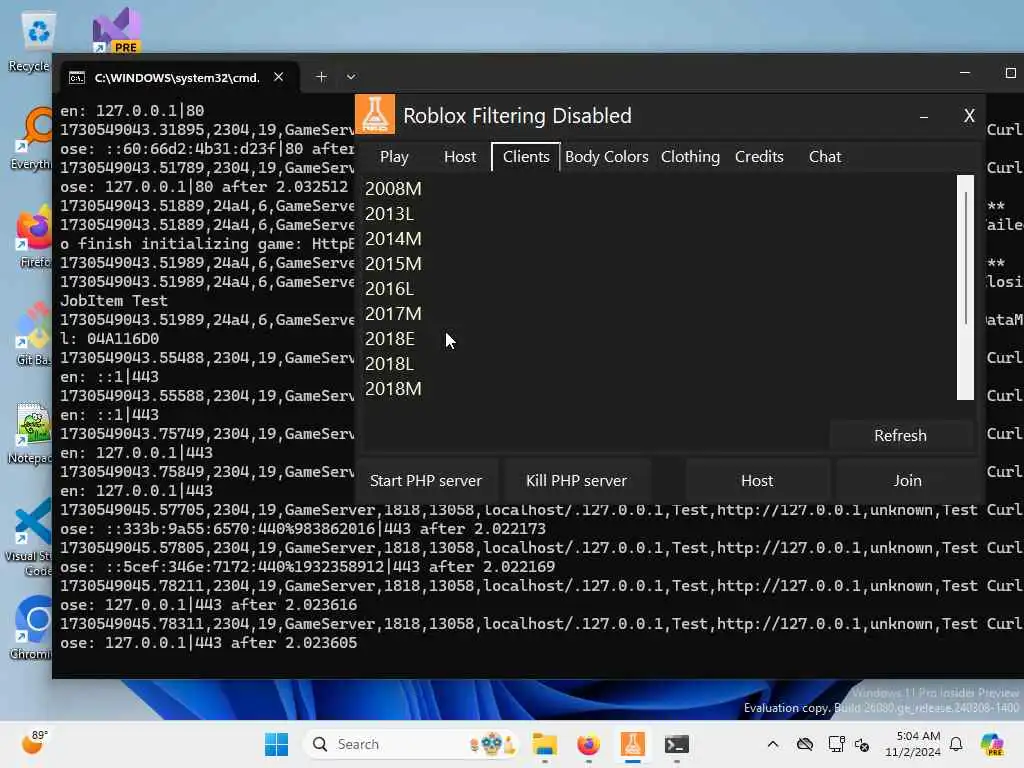1024x768 pixels.
Task: Maximize the terminal window
Action: (1010, 73)
